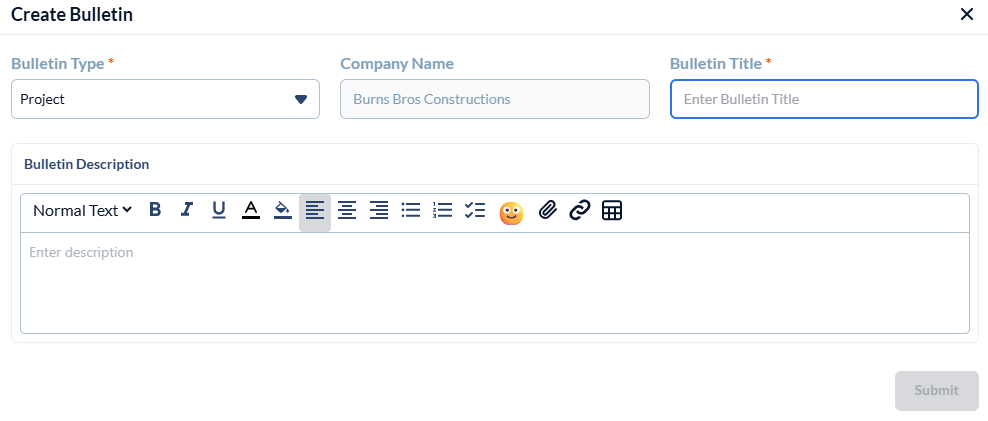The width and height of the screenshot is (988, 421).
Task: Open the Normal Text style dropdown
Action: point(82,211)
